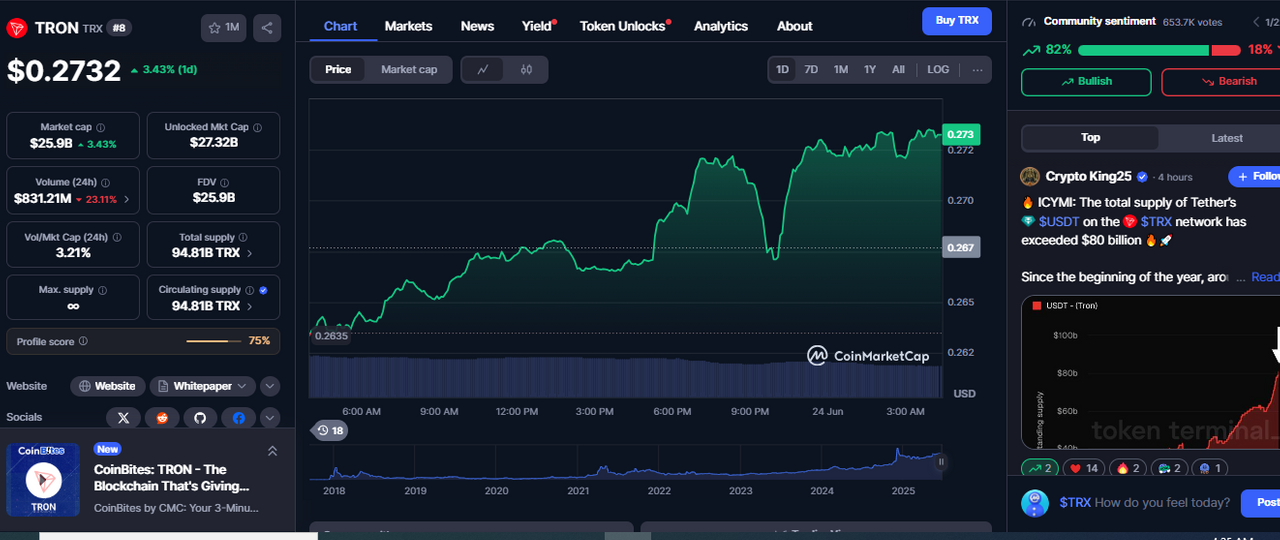Image resolution: width=1280 pixels, height=540 pixels.
Task: Click the heart reaction with 14
Action: [1085, 468]
